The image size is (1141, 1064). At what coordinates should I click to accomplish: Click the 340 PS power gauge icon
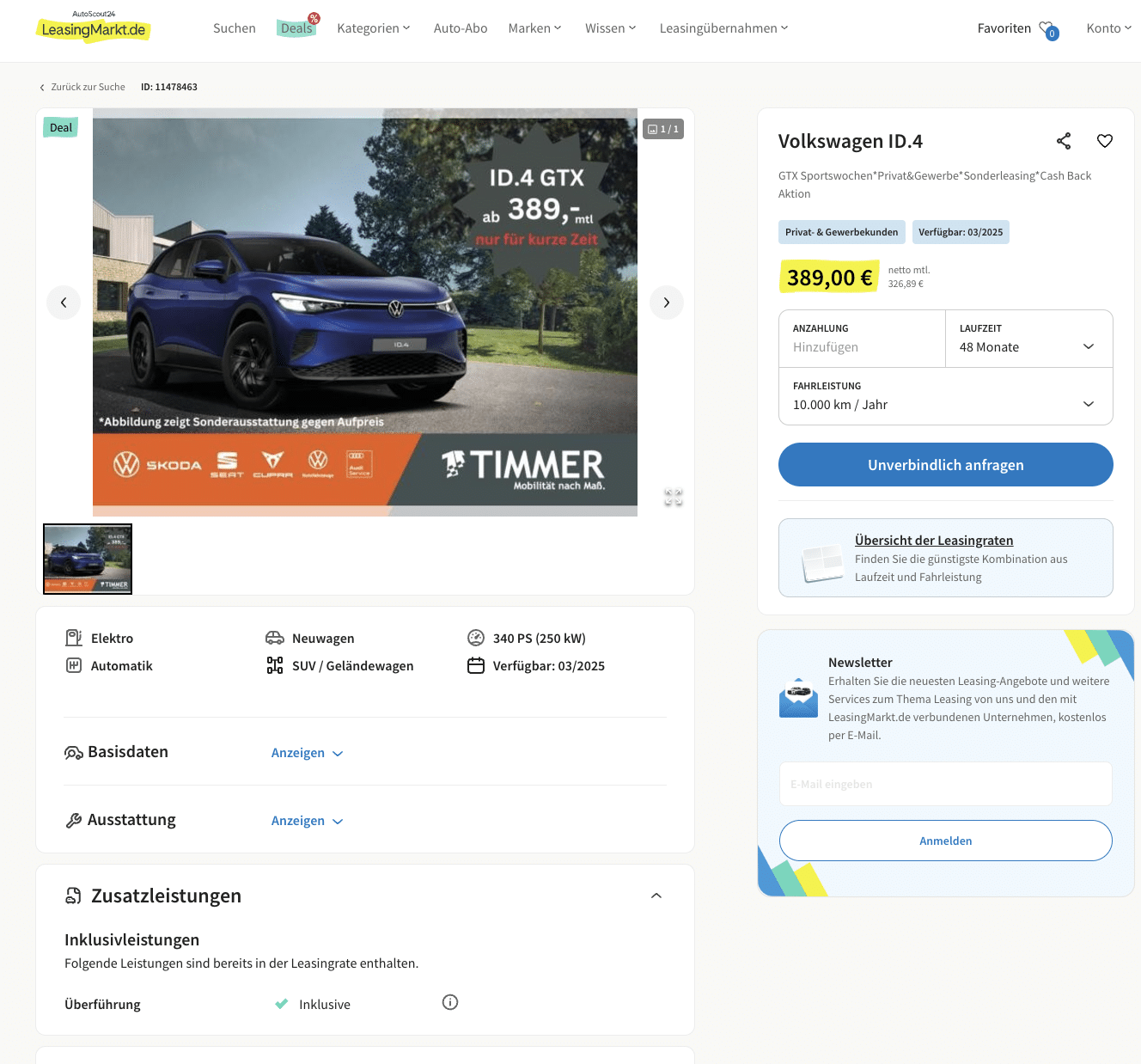[476, 638]
